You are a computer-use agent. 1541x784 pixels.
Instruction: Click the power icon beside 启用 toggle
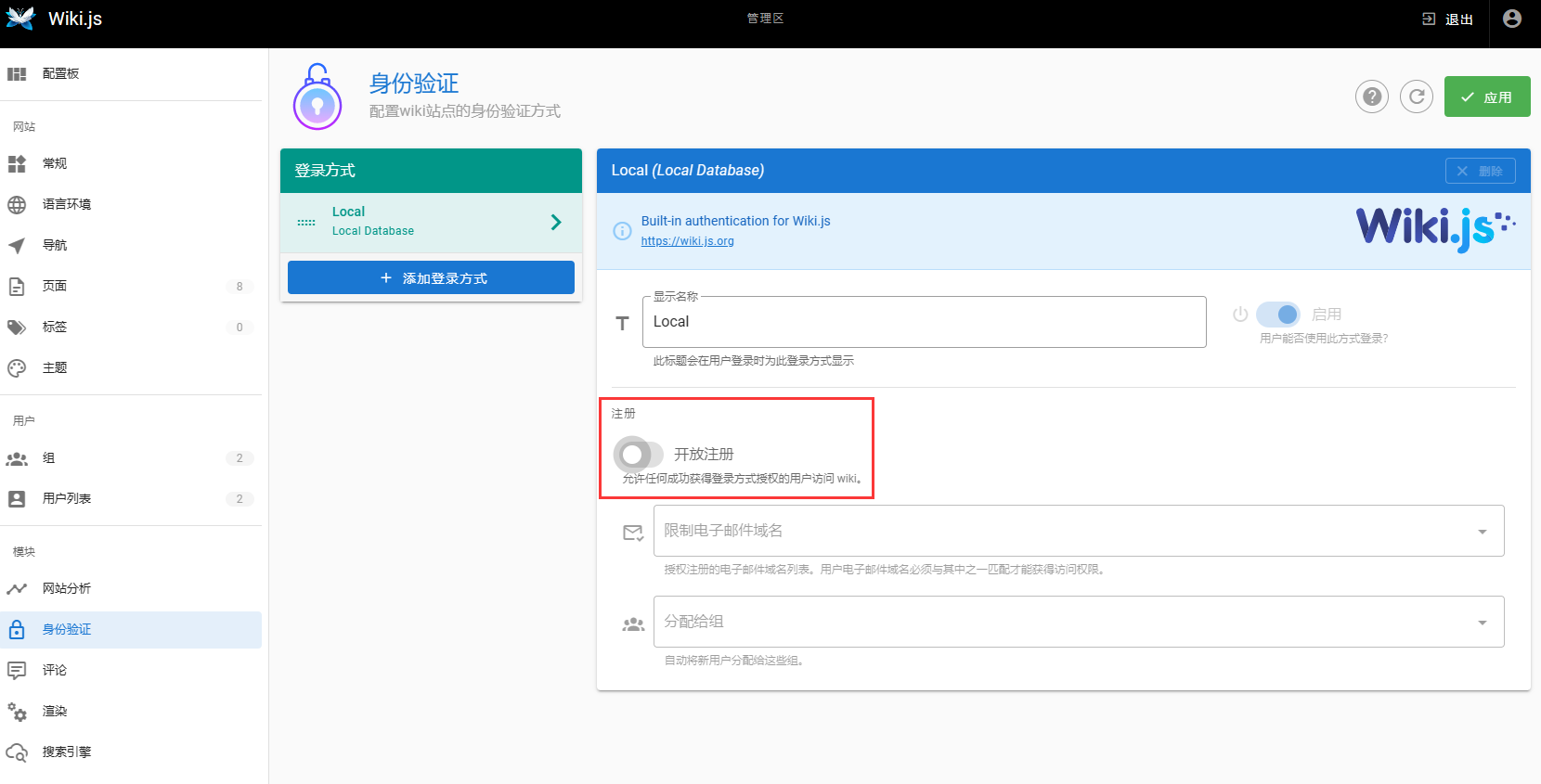coord(1240,315)
